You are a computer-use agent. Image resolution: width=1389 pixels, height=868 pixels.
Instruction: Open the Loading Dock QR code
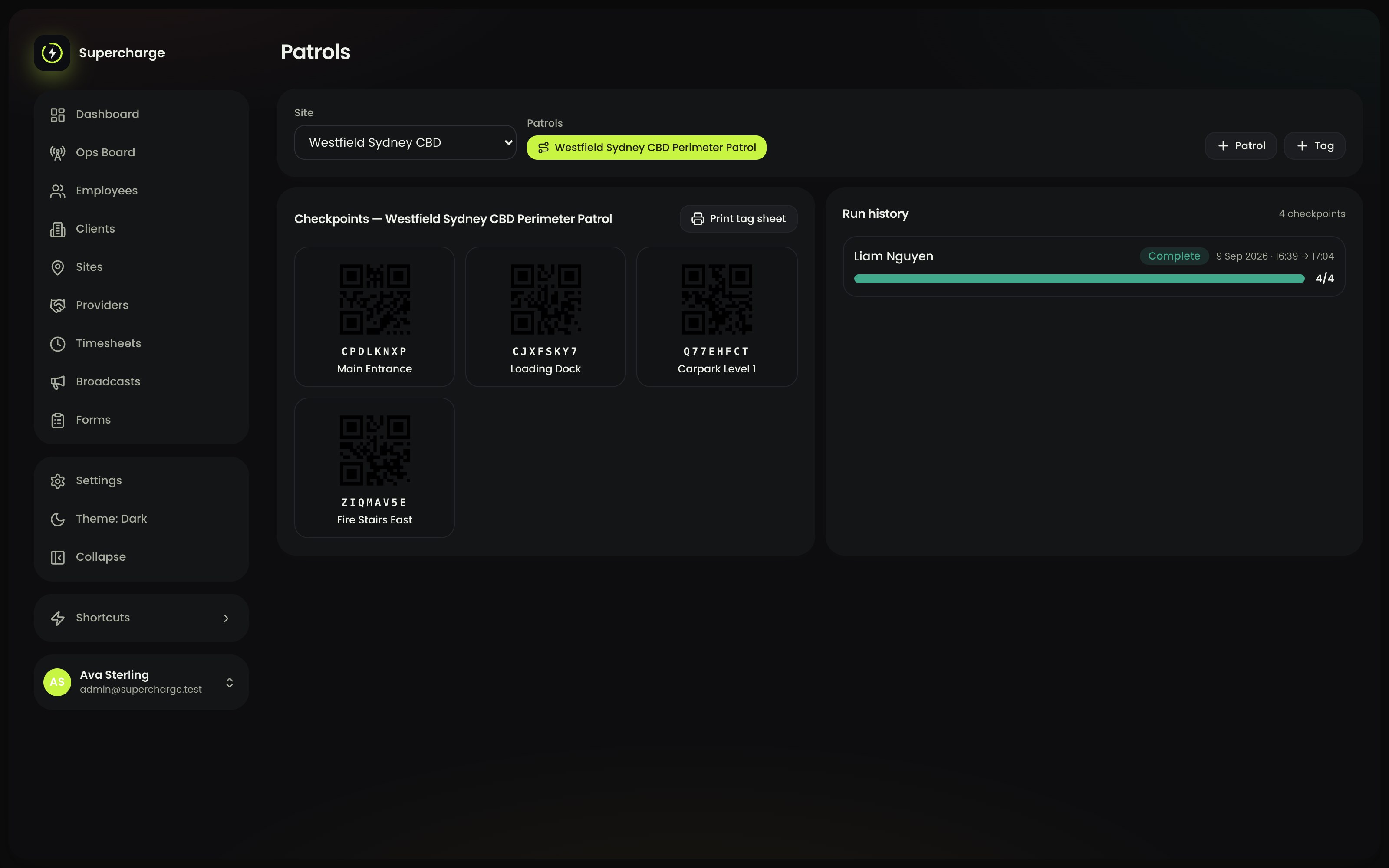coord(546,299)
